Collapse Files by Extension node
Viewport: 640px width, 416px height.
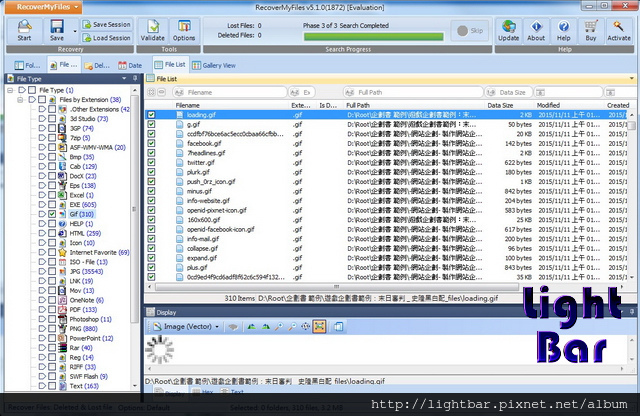point(20,100)
